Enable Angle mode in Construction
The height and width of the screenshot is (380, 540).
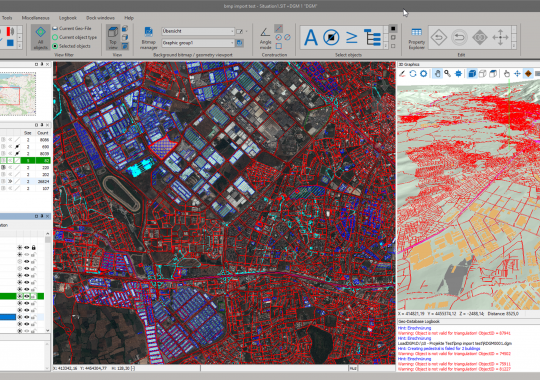(x=265, y=38)
